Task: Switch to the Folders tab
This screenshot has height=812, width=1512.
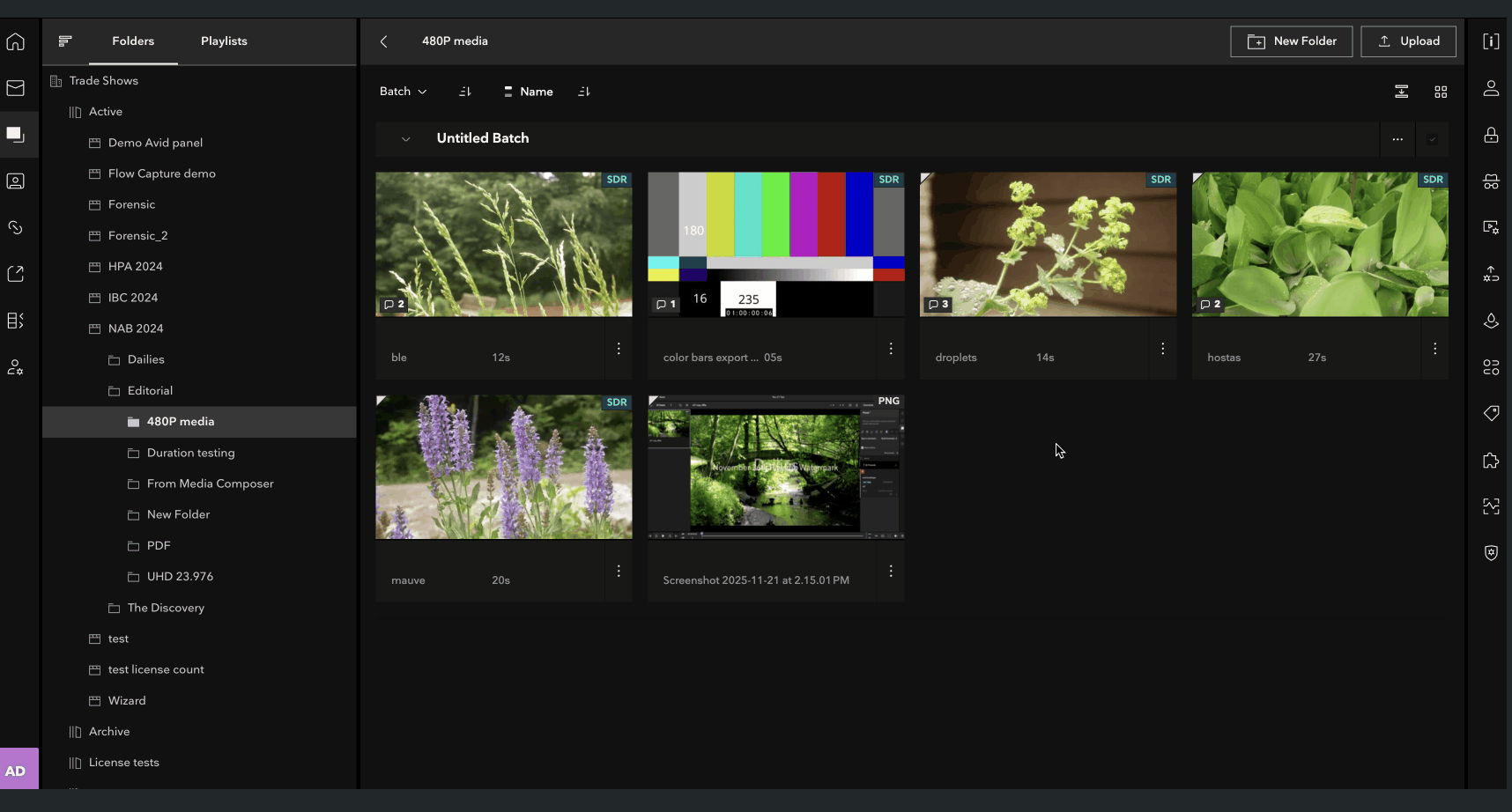Action: [x=133, y=41]
